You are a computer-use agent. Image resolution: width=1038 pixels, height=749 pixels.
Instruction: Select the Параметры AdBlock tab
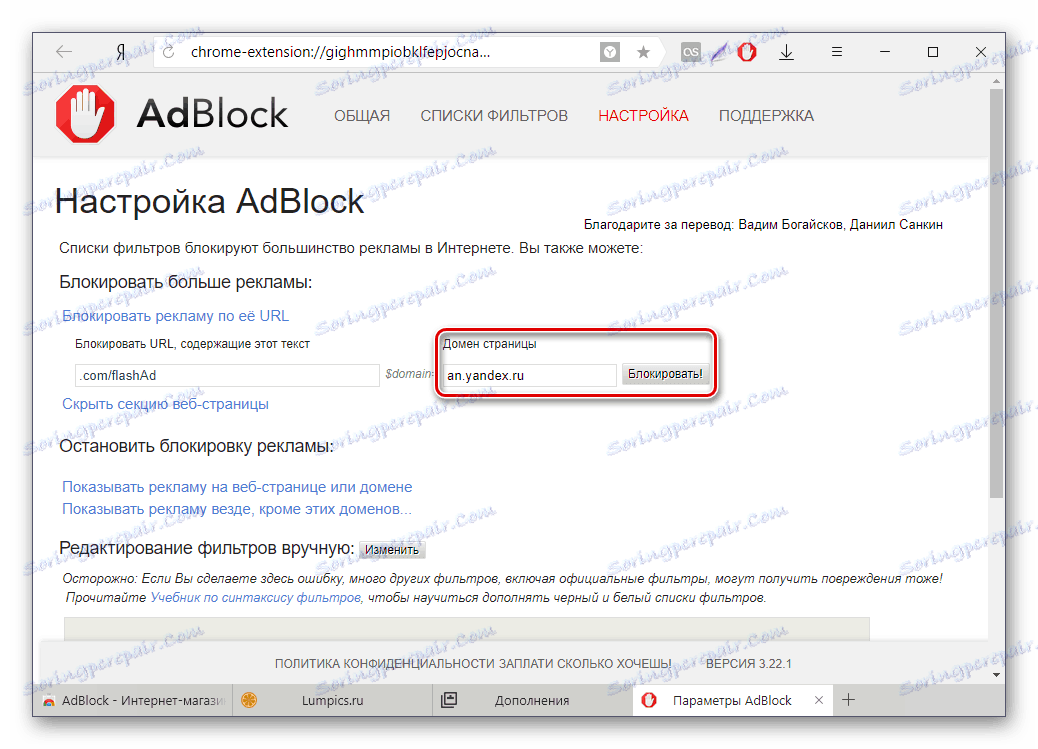[731, 700]
